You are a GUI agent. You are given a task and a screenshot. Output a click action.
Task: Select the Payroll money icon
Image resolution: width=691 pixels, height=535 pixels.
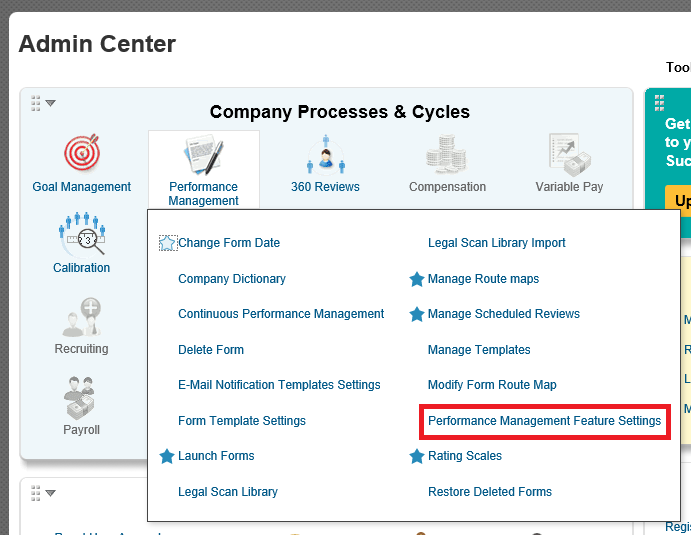81,398
